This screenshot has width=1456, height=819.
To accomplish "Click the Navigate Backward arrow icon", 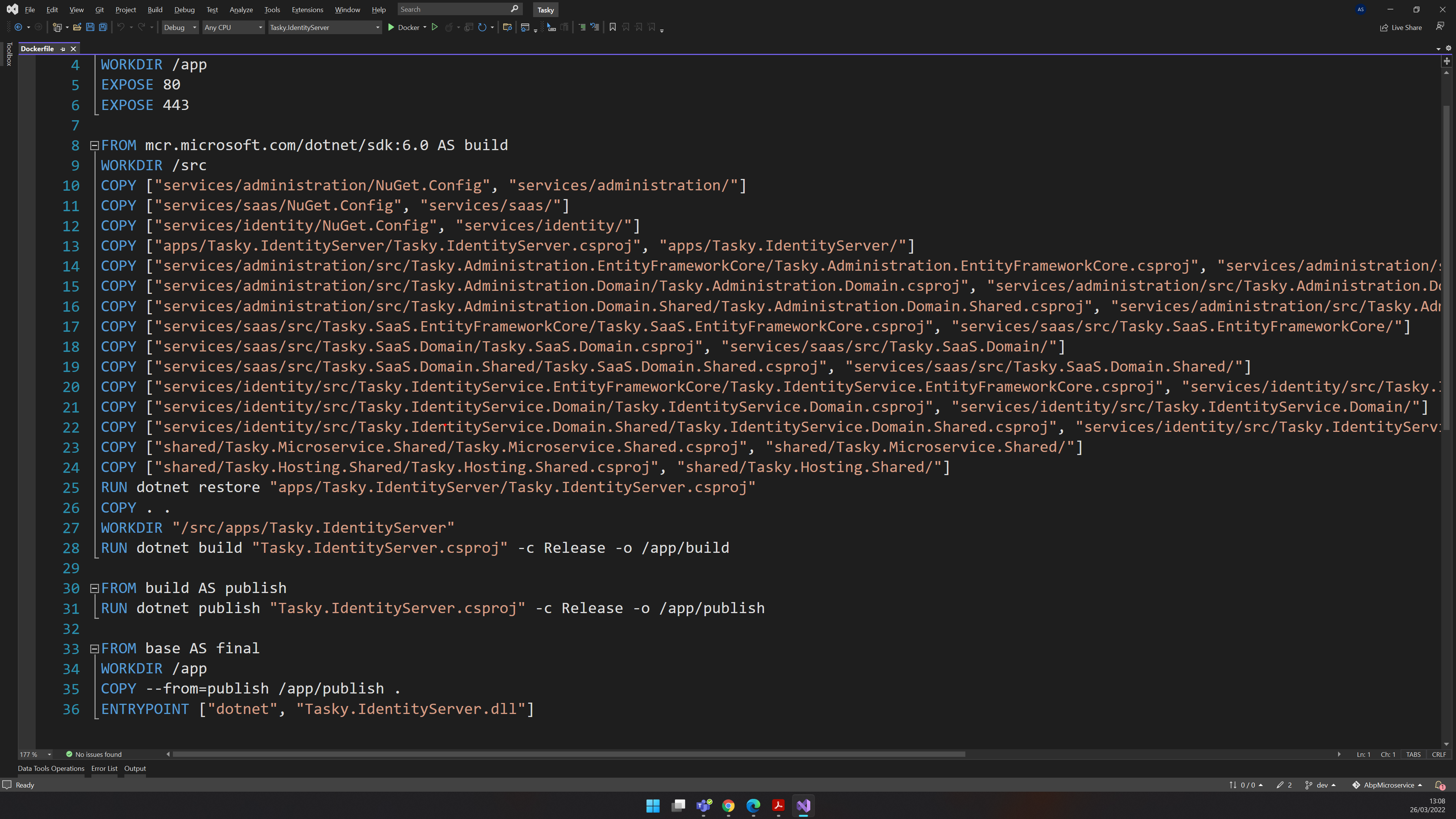I will (x=18, y=27).
